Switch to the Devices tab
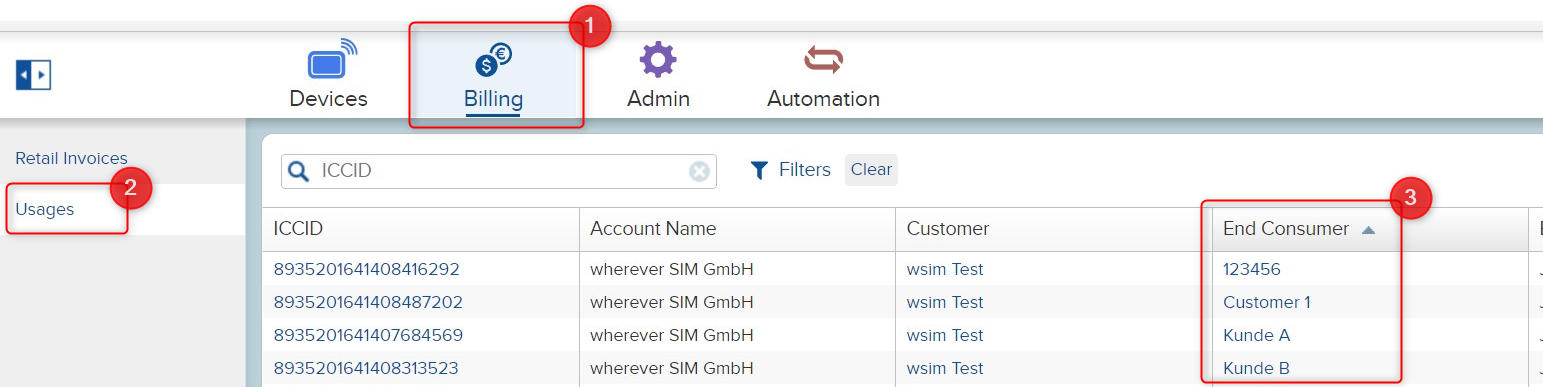The image size is (1543, 387). tap(328, 99)
